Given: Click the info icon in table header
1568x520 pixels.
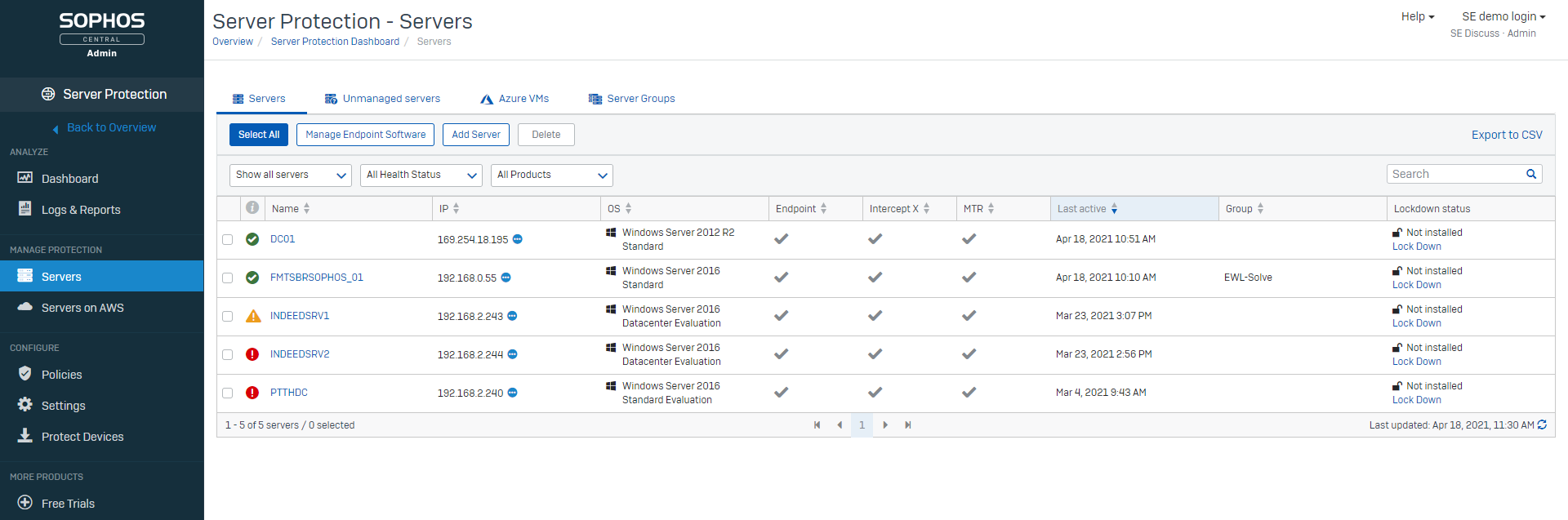Looking at the screenshot, I should [252, 207].
